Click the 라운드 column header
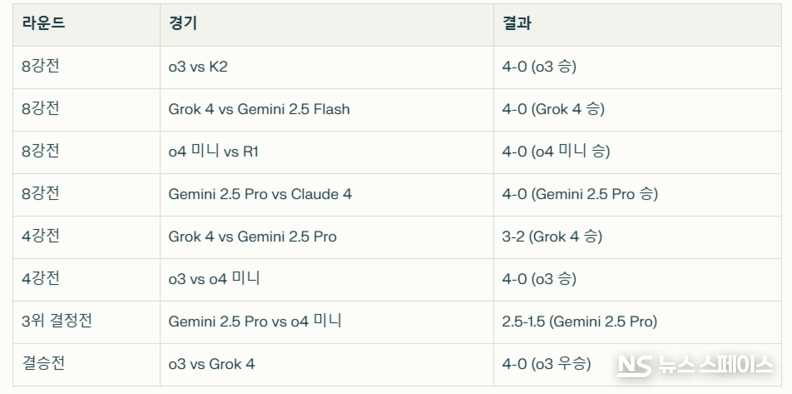This screenshot has width=792, height=394. click(x=86, y=25)
